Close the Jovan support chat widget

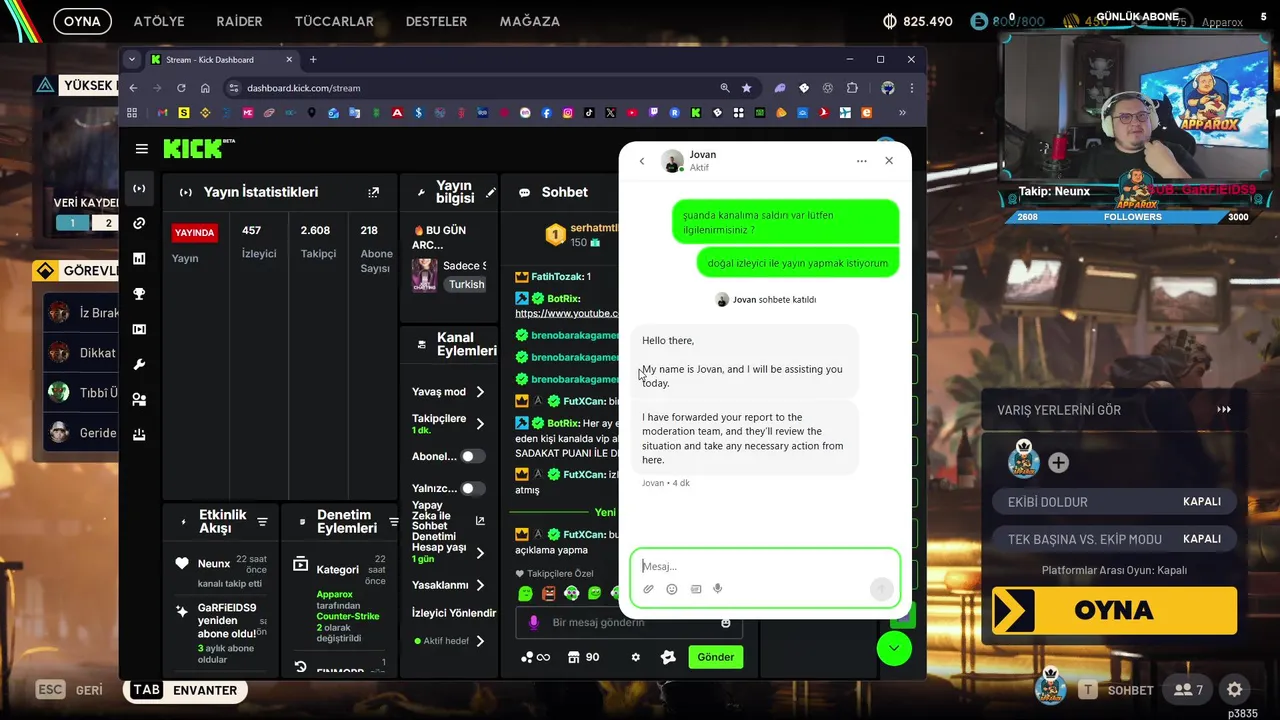point(889,161)
